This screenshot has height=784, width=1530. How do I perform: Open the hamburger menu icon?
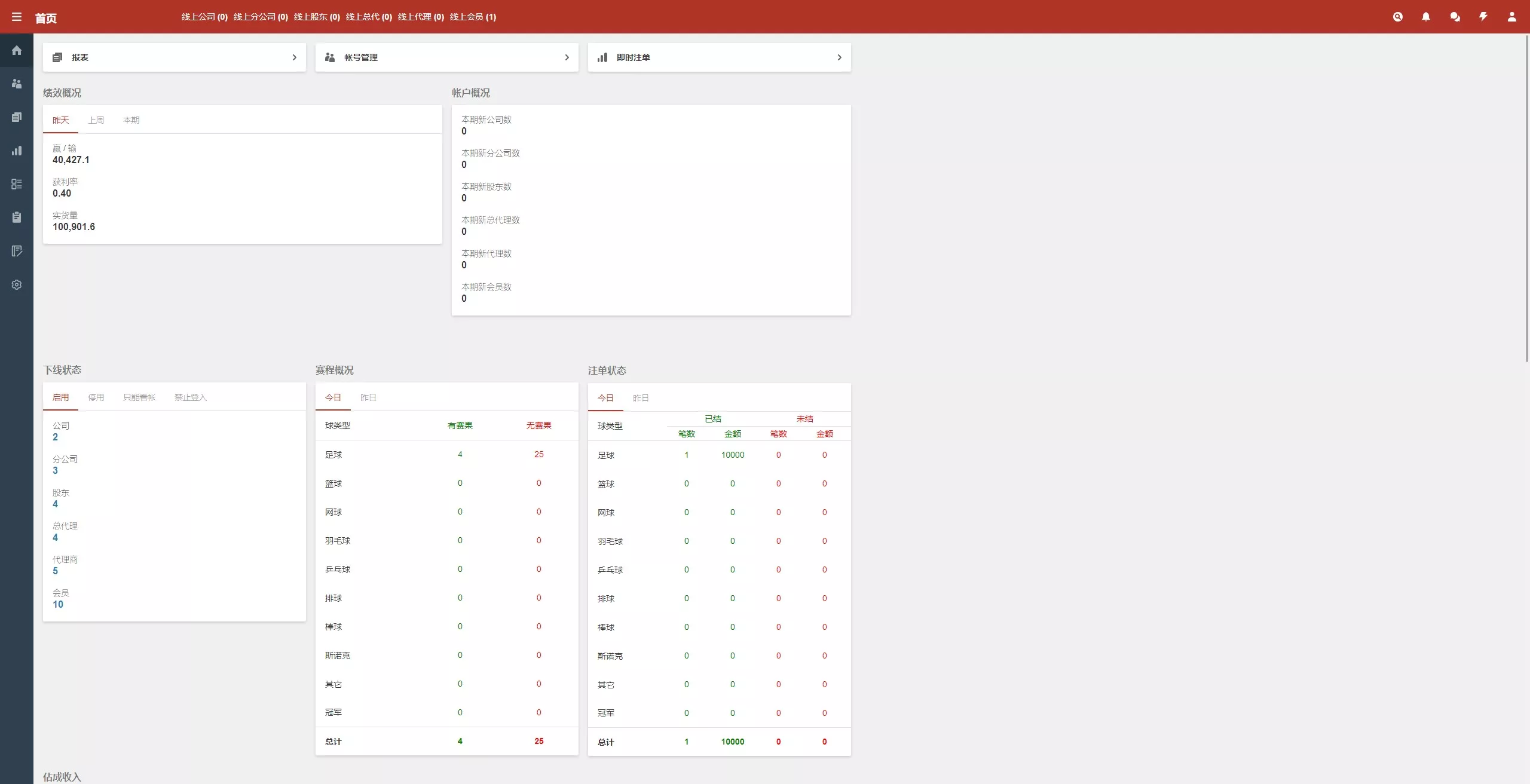coord(17,17)
